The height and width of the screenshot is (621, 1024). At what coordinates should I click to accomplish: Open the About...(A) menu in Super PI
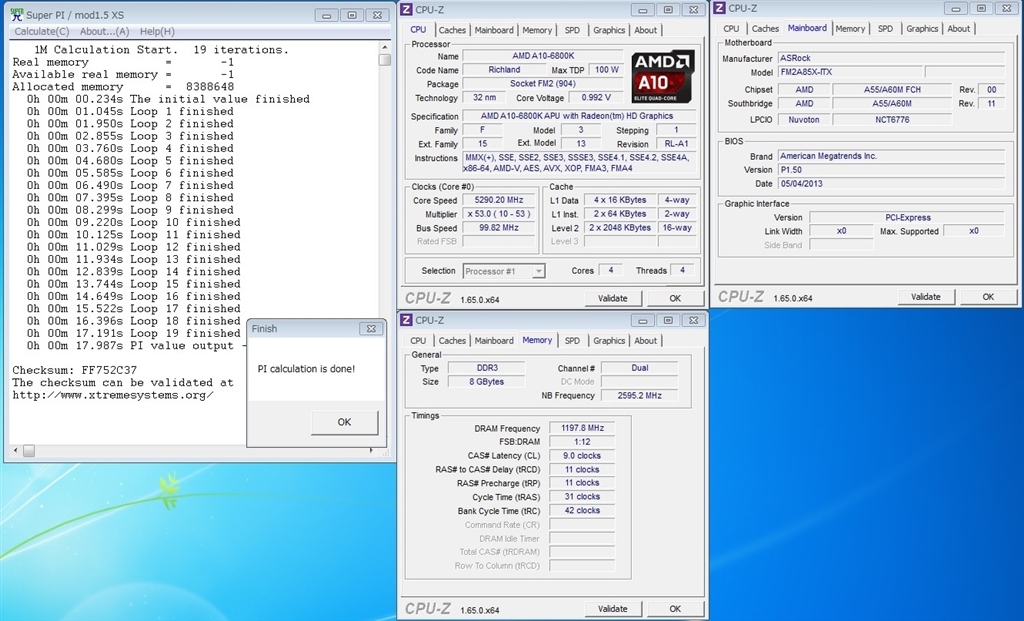tap(104, 31)
